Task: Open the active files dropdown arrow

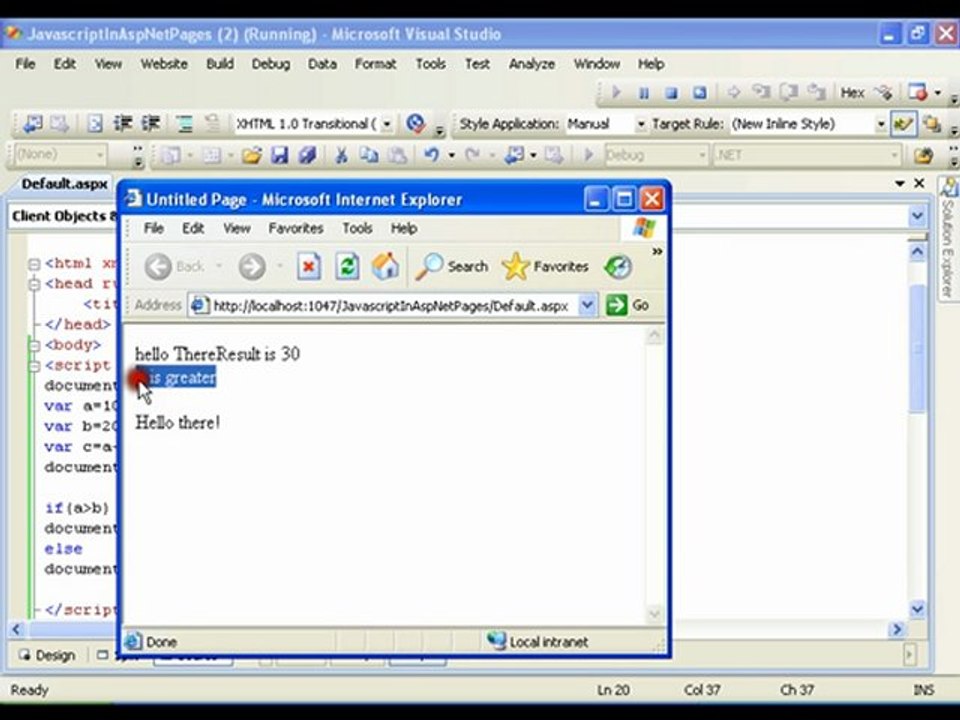Action: [x=899, y=183]
